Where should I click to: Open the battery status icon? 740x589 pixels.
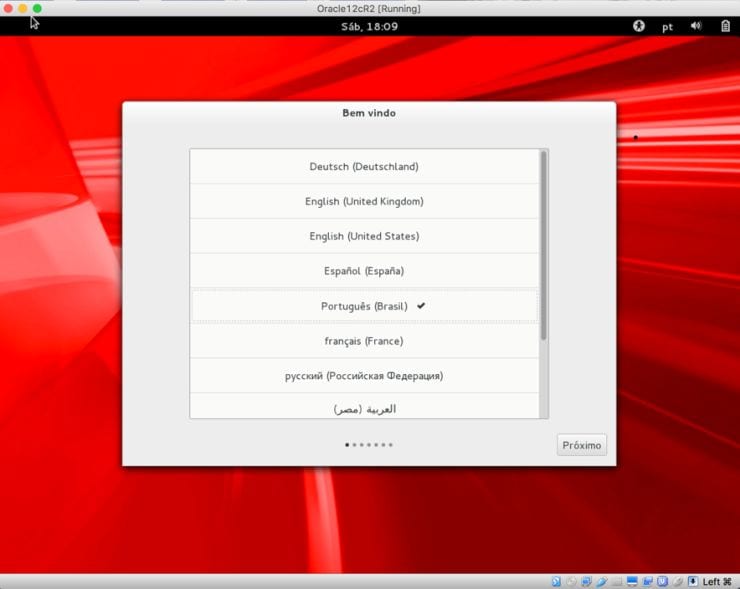(725, 26)
